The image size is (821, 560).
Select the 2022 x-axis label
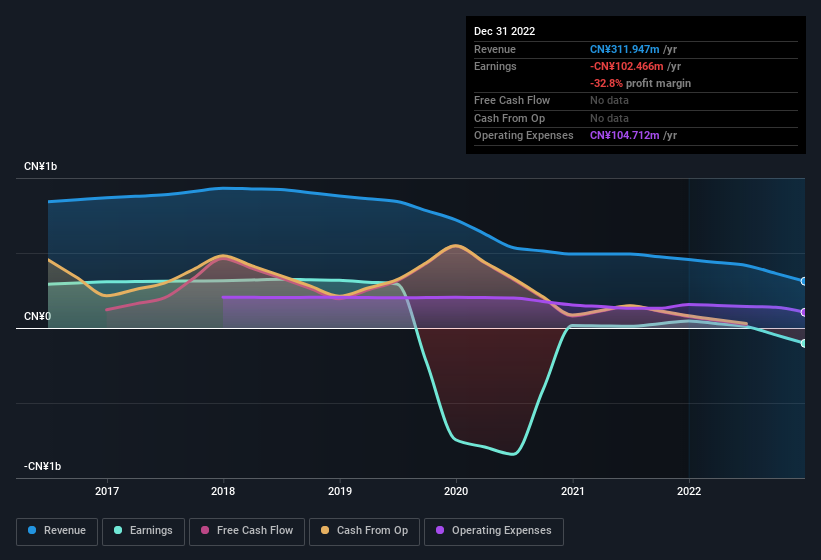(x=689, y=491)
